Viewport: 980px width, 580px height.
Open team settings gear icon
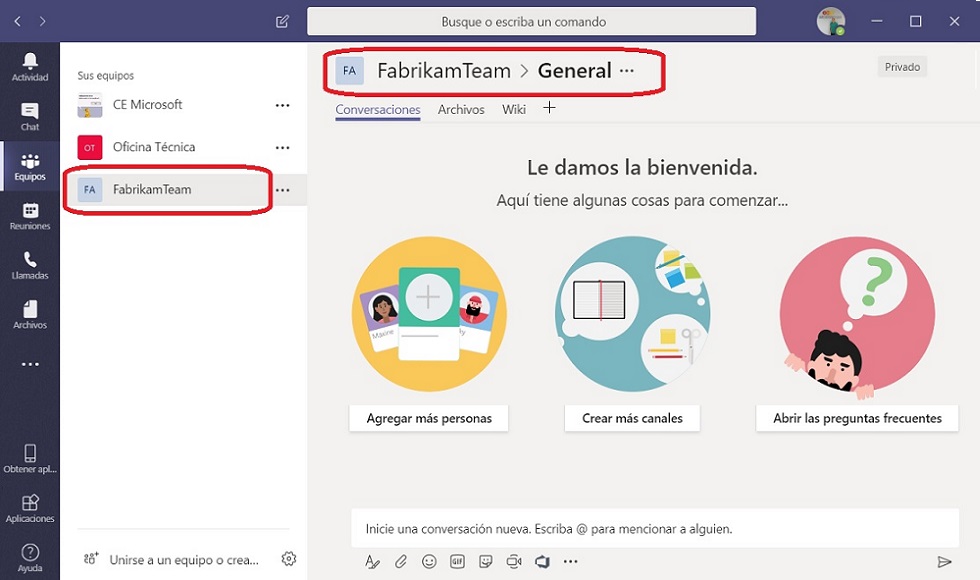click(288, 559)
